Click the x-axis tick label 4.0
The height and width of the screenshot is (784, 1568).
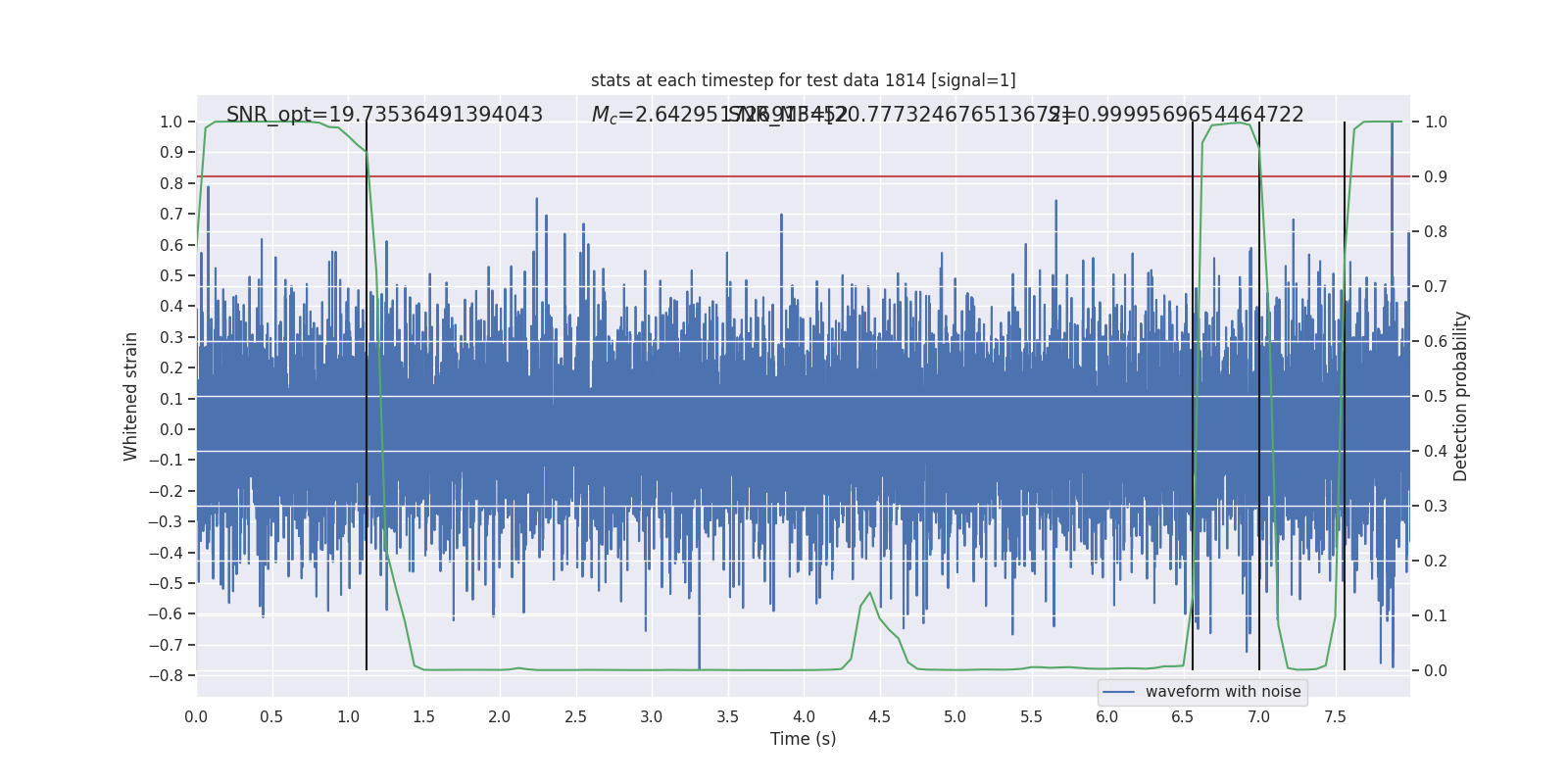tap(804, 717)
